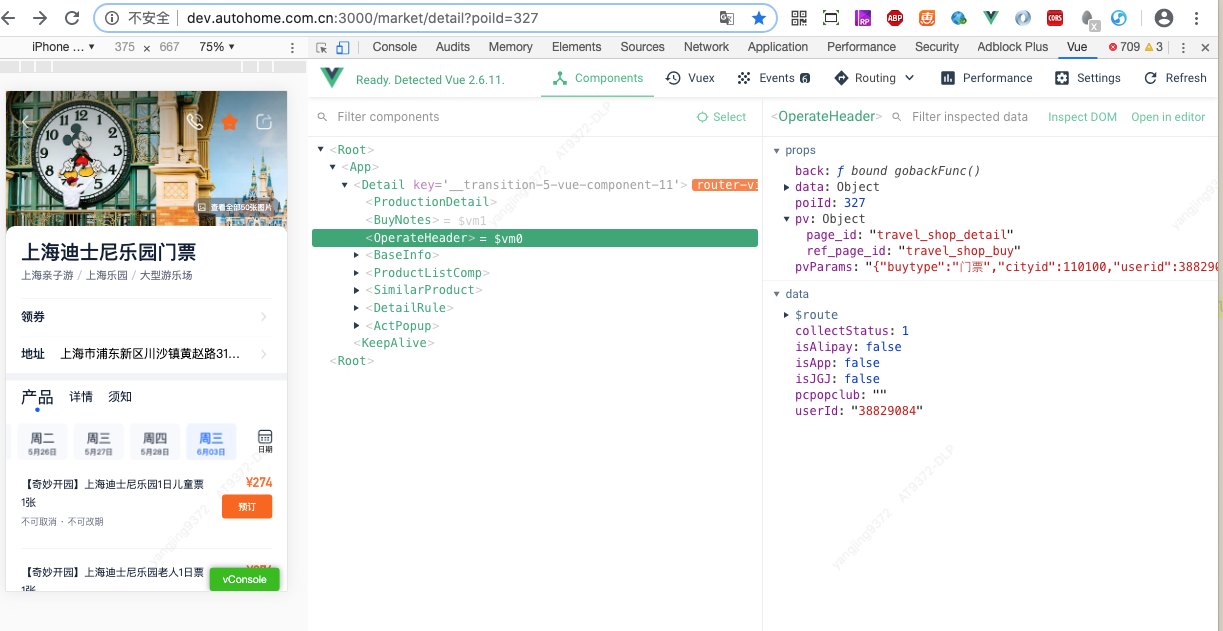
Task: Select the 周三 6月03日 date tab
Action: (211, 442)
